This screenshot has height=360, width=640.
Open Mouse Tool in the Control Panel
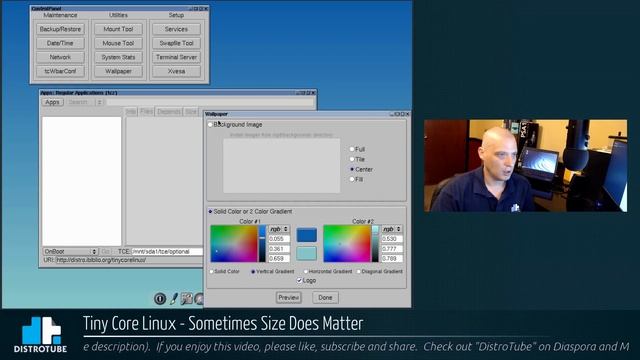(118, 43)
